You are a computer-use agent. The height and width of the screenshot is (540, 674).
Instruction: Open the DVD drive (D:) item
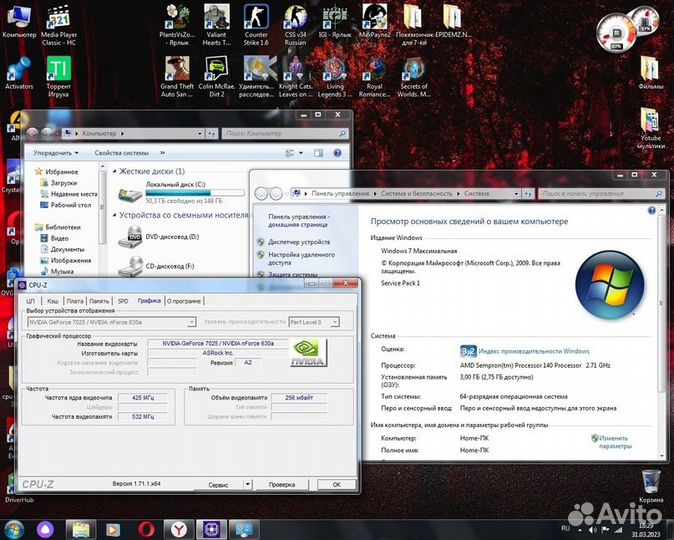click(172, 237)
